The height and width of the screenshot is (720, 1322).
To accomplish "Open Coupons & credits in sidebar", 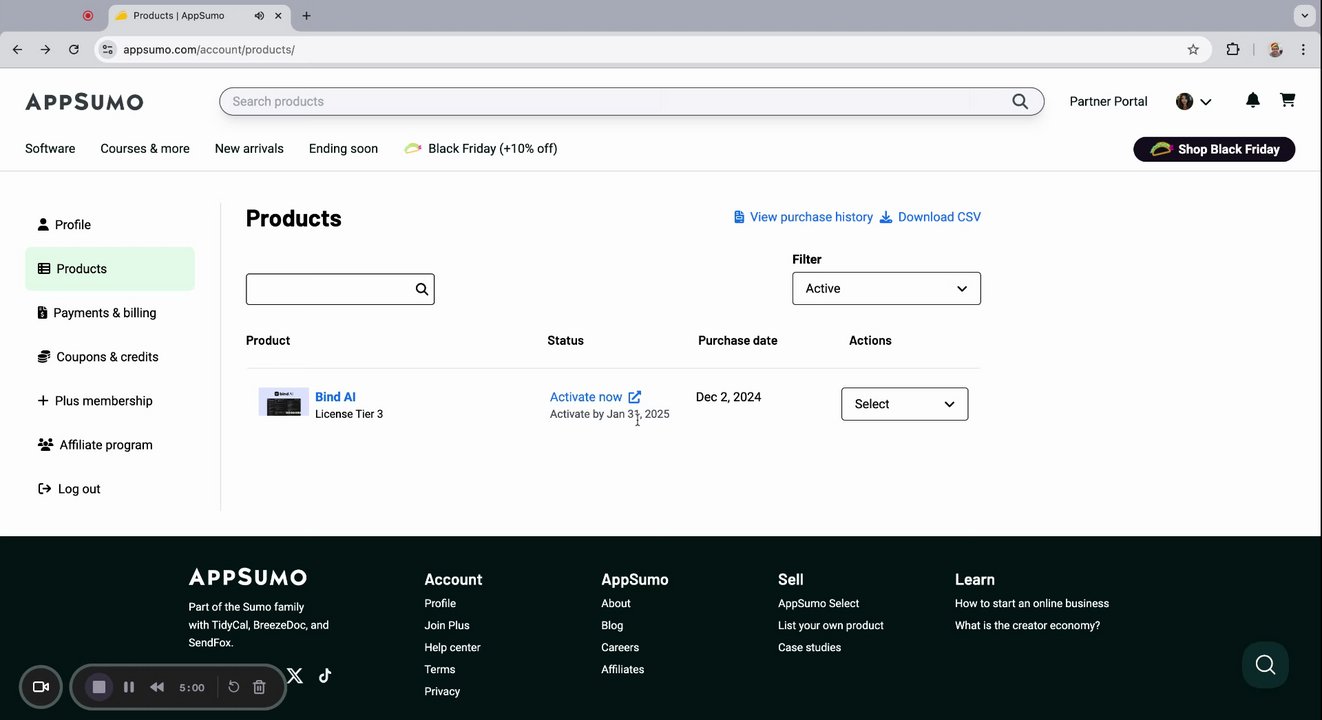I will tap(107, 357).
